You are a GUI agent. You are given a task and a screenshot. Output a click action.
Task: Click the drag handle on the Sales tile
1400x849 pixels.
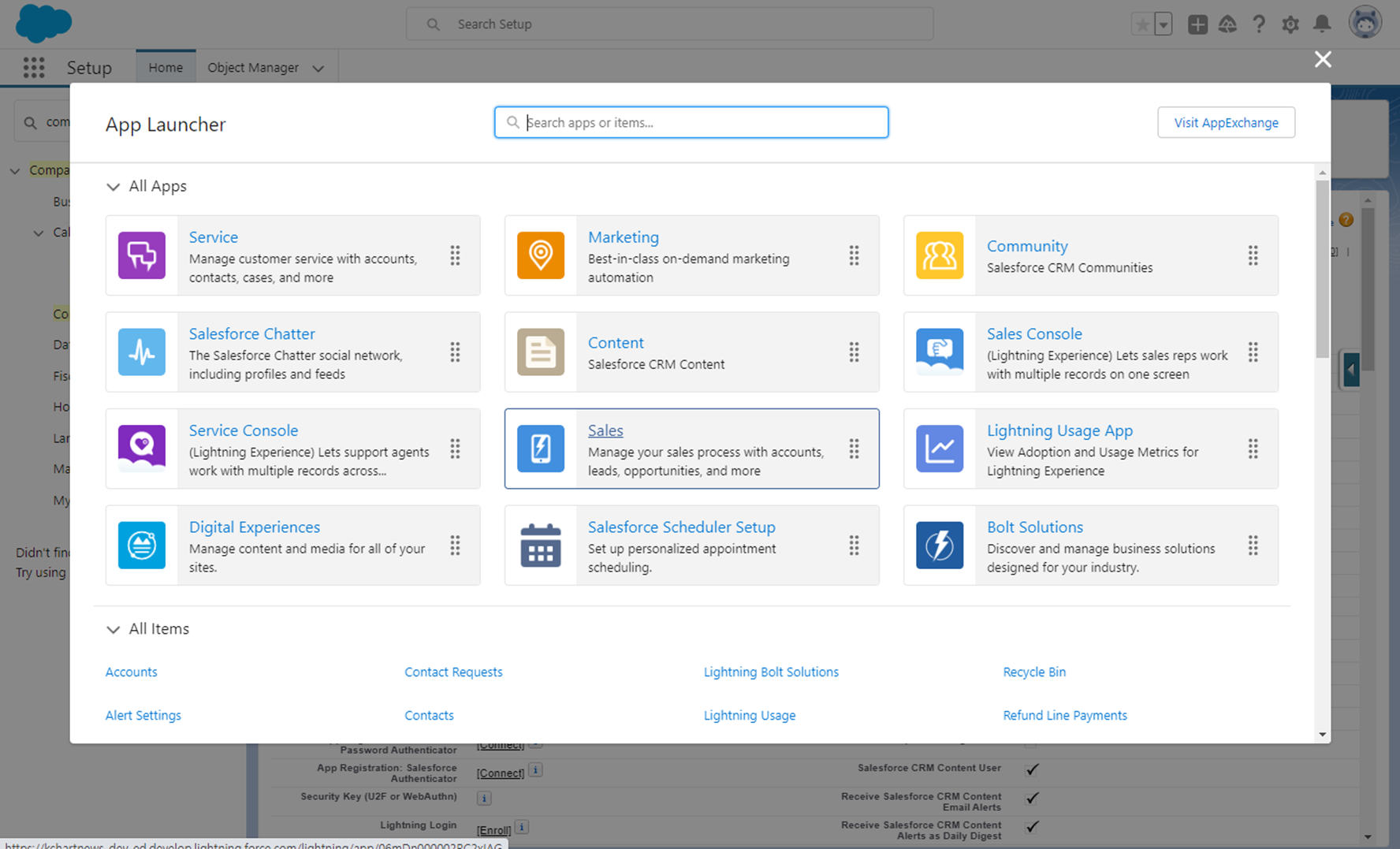pyautogui.click(x=854, y=449)
